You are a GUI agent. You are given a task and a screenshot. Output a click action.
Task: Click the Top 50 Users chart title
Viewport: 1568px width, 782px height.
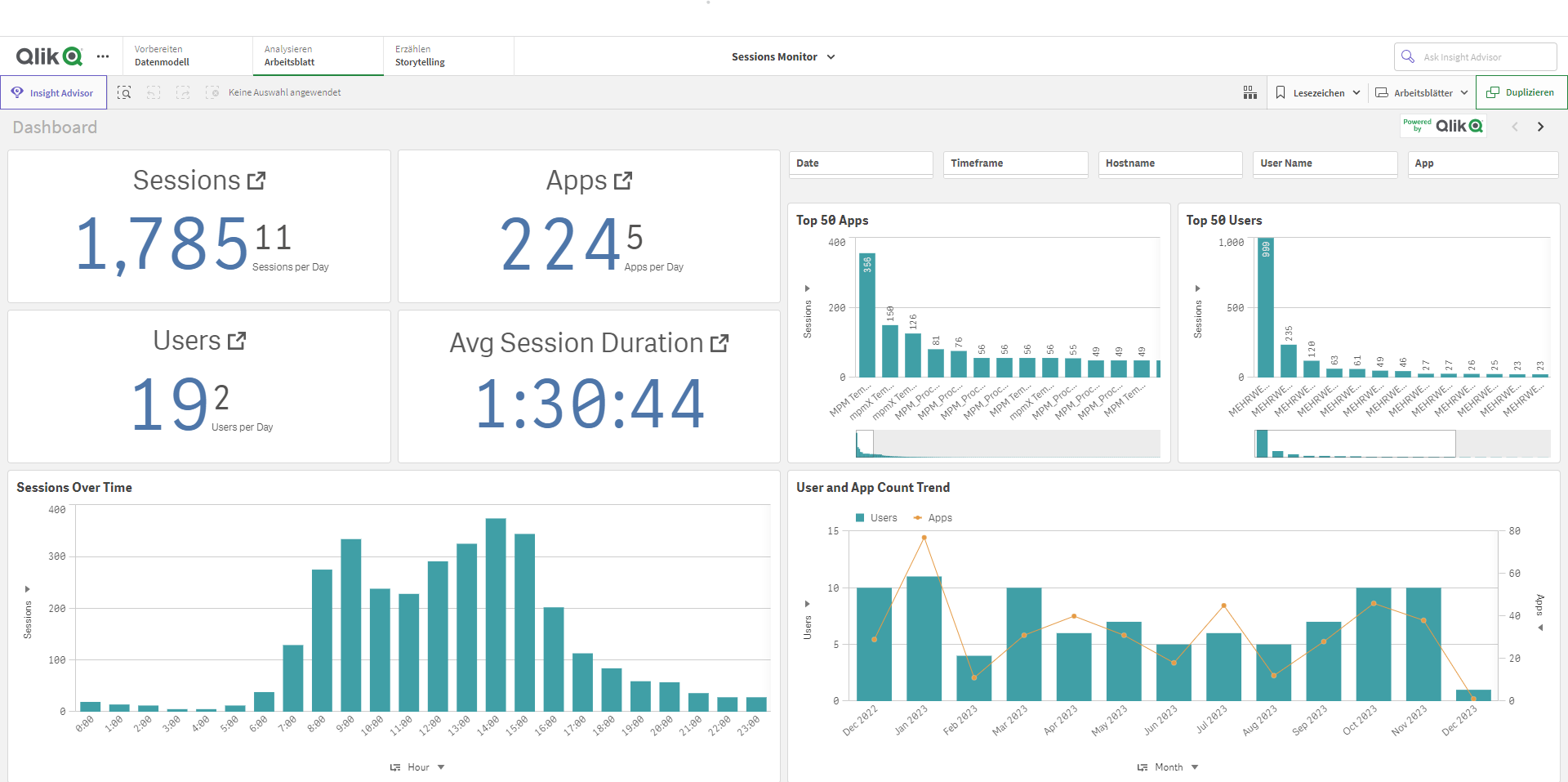coord(1223,221)
